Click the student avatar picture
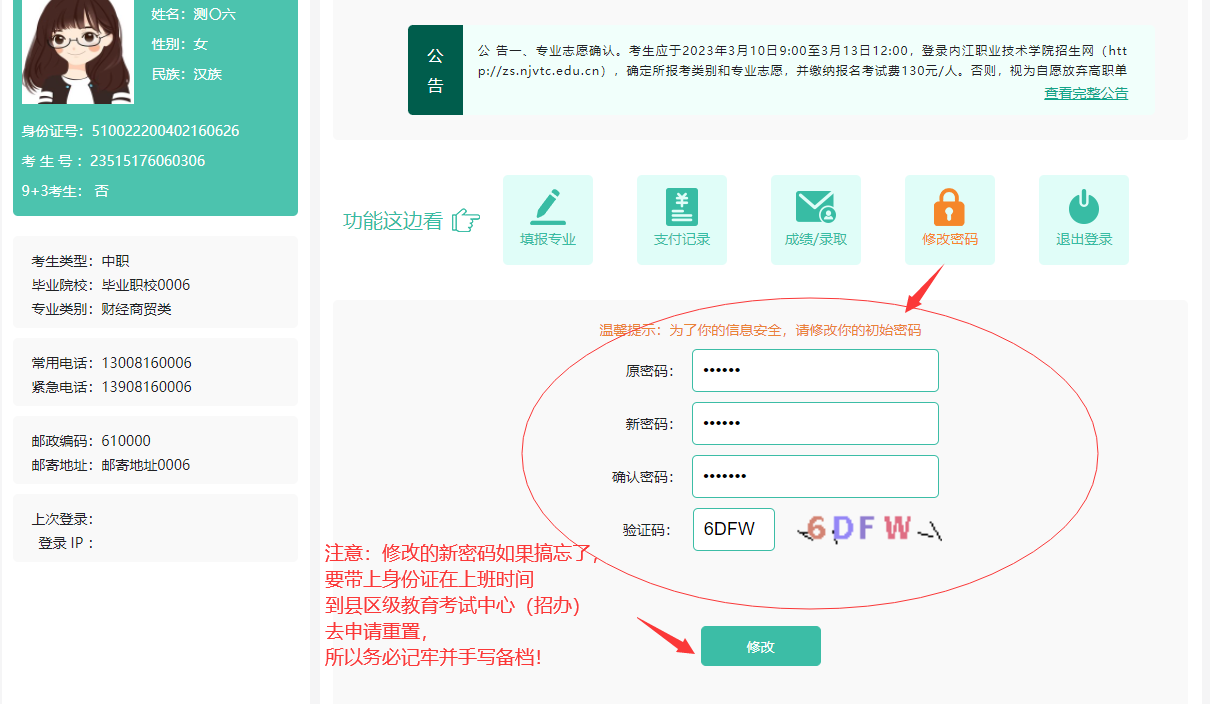The height and width of the screenshot is (704, 1210). coord(78,50)
